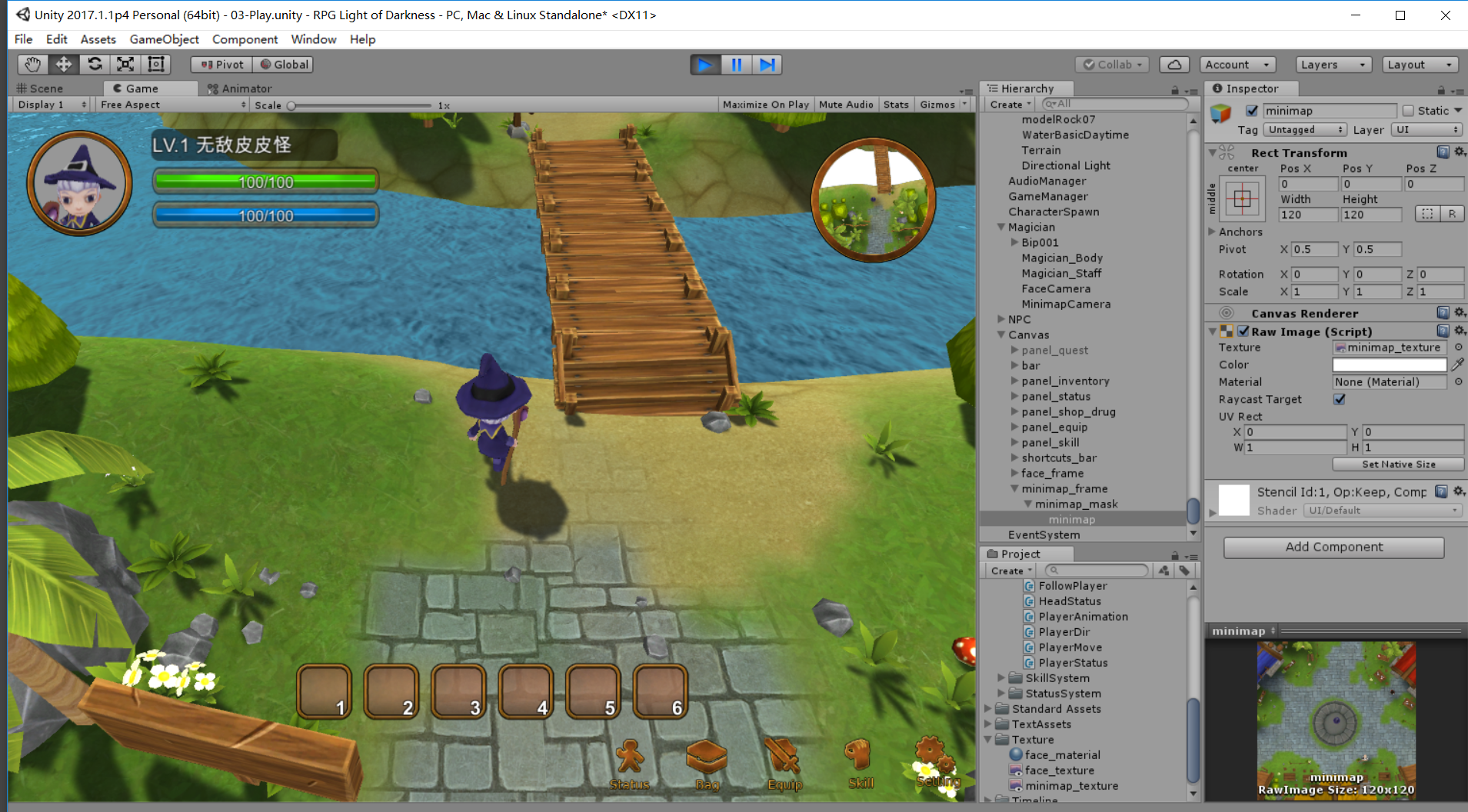Click the wizard face portrait
This screenshot has height=812, width=1468.
point(79,183)
